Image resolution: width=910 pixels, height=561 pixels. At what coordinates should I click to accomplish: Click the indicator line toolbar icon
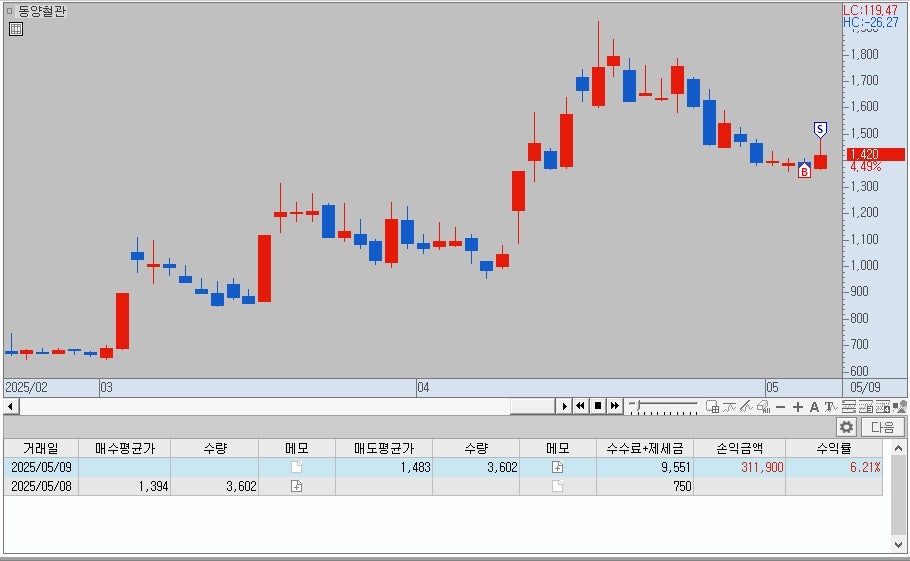tap(729, 407)
